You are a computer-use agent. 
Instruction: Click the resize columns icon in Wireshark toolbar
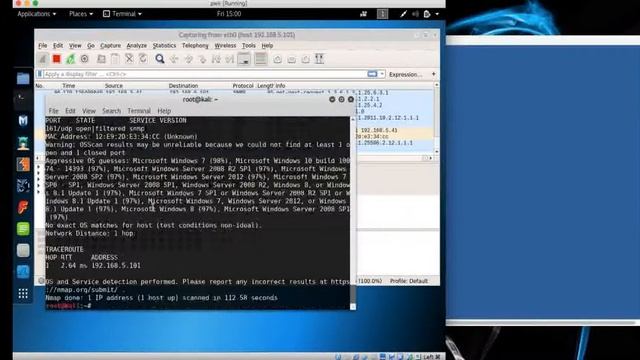(x=320, y=59)
